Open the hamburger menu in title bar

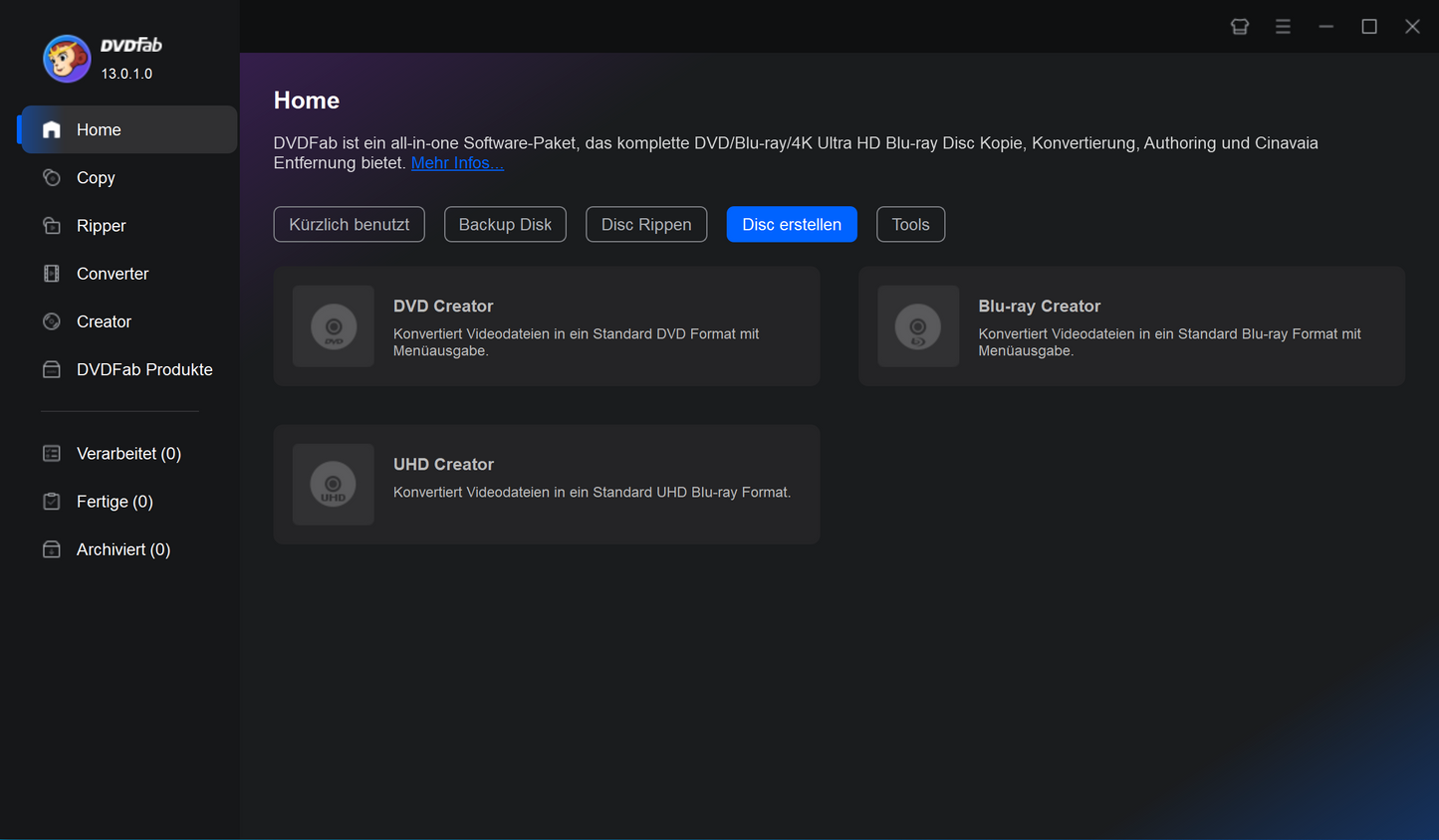(x=1283, y=27)
